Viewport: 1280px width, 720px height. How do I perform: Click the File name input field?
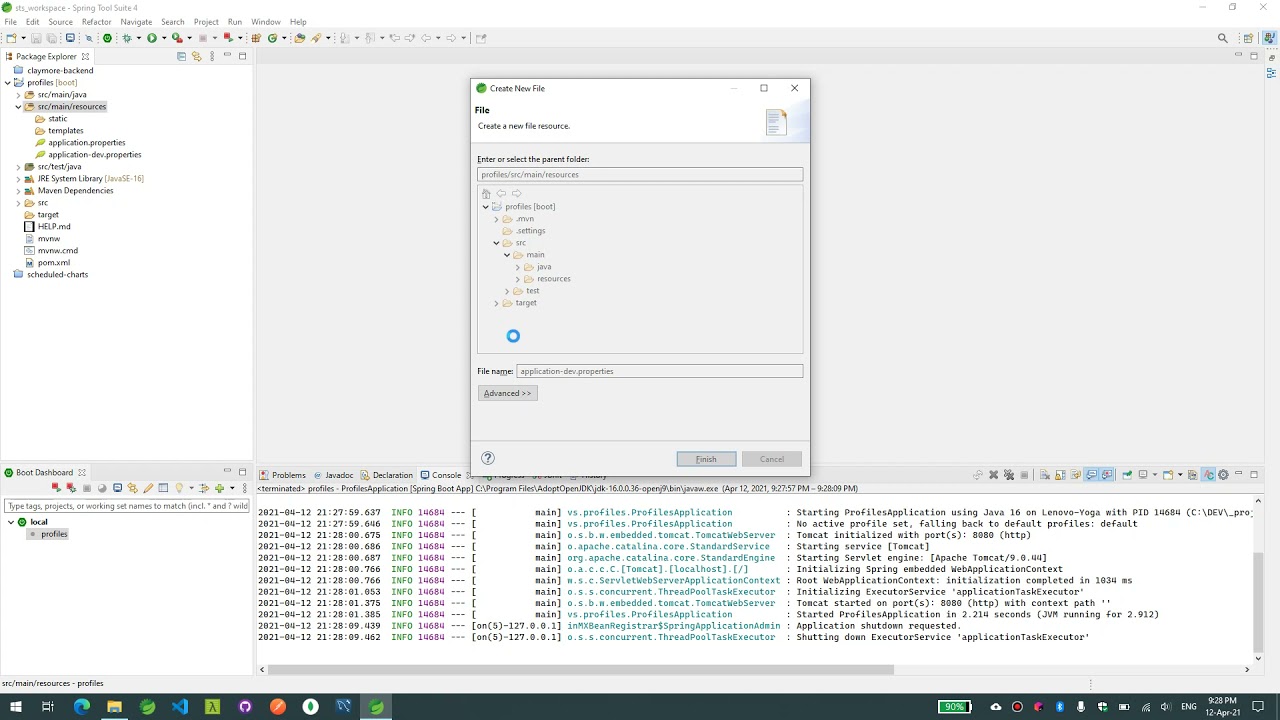point(659,371)
